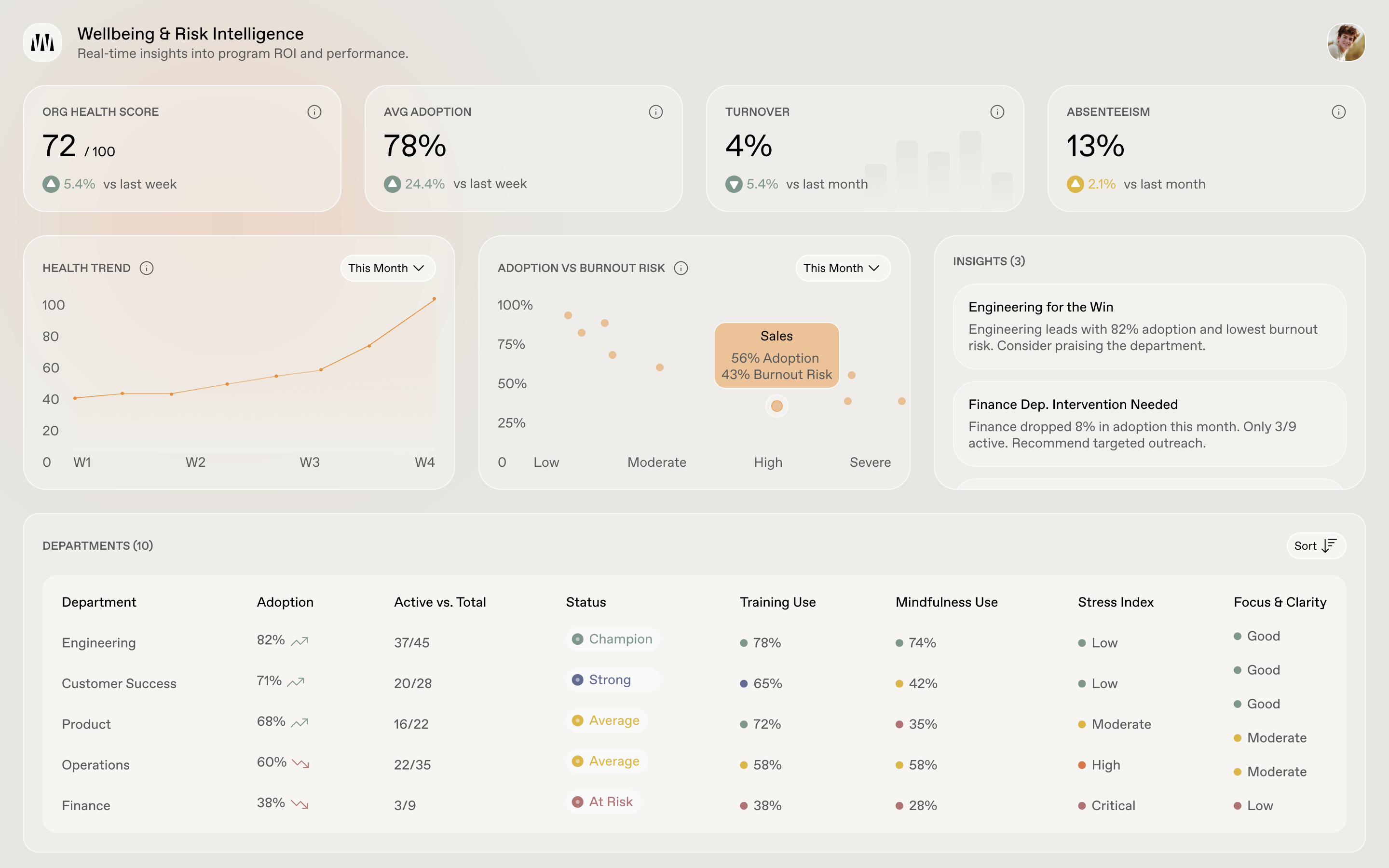Click the Avg Adoption info icon
The height and width of the screenshot is (868, 1389).
pos(656,111)
